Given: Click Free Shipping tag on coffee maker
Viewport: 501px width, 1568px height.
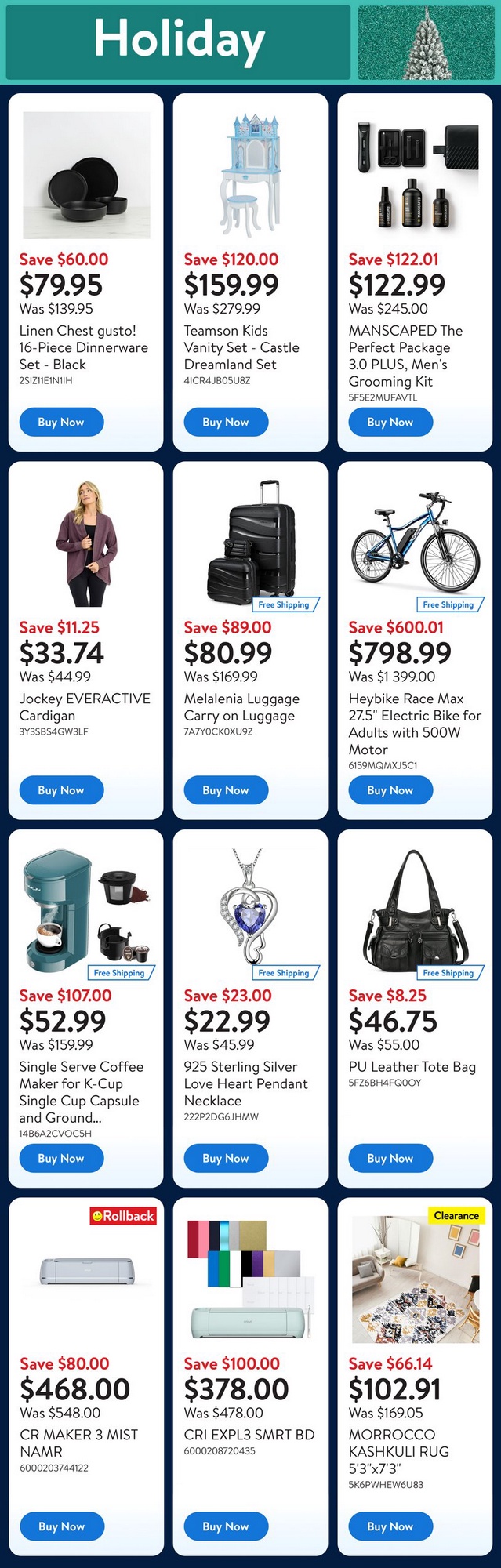Looking at the screenshot, I should (119, 973).
